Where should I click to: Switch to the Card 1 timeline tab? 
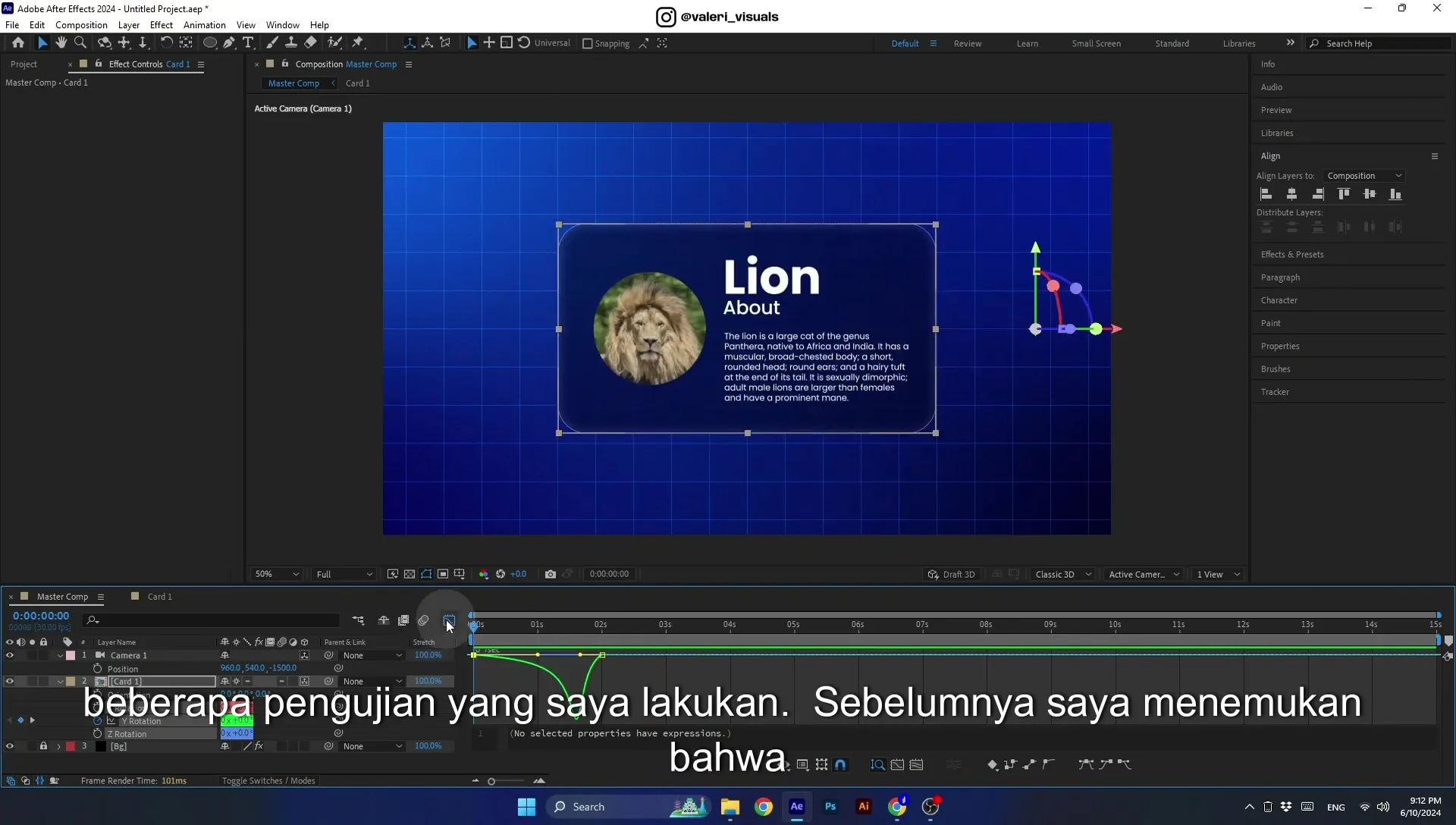159,597
